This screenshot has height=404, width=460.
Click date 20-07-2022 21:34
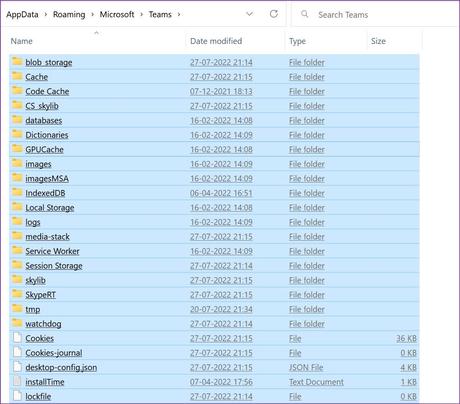(x=221, y=309)
